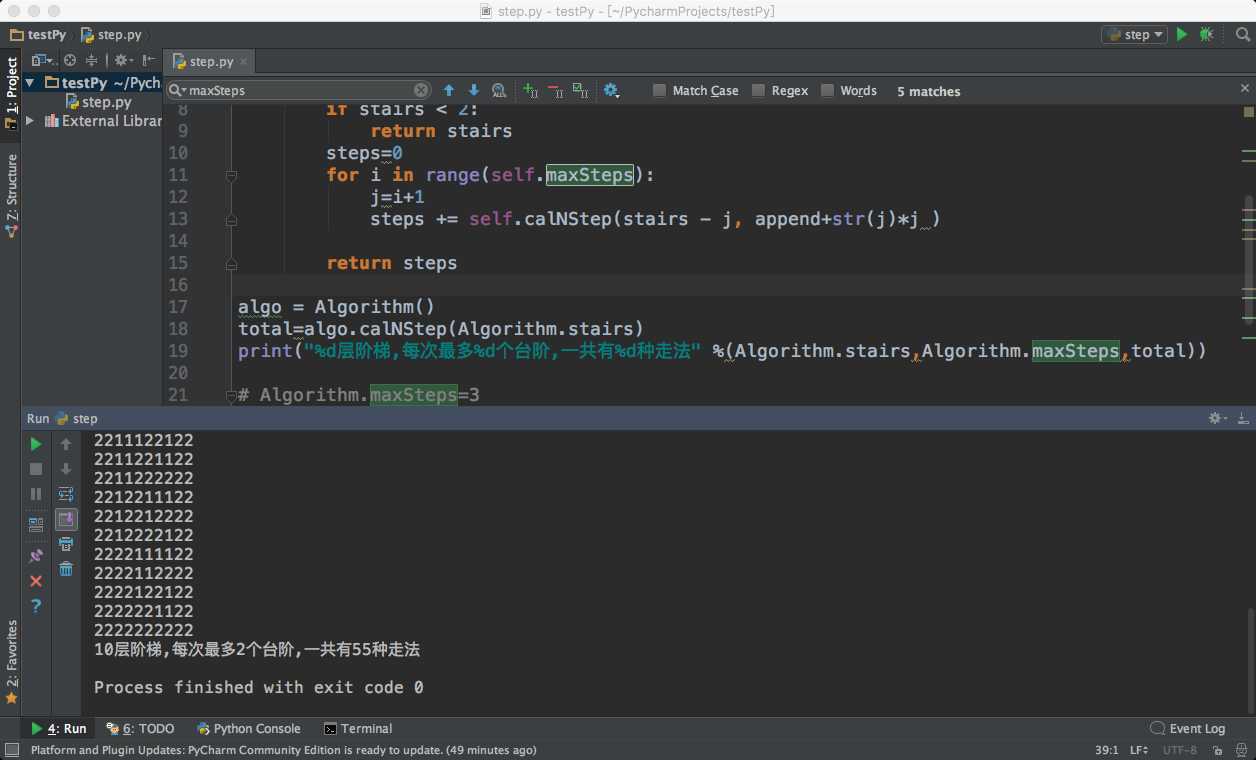Enable Regex checkbox

click(759, 90)
